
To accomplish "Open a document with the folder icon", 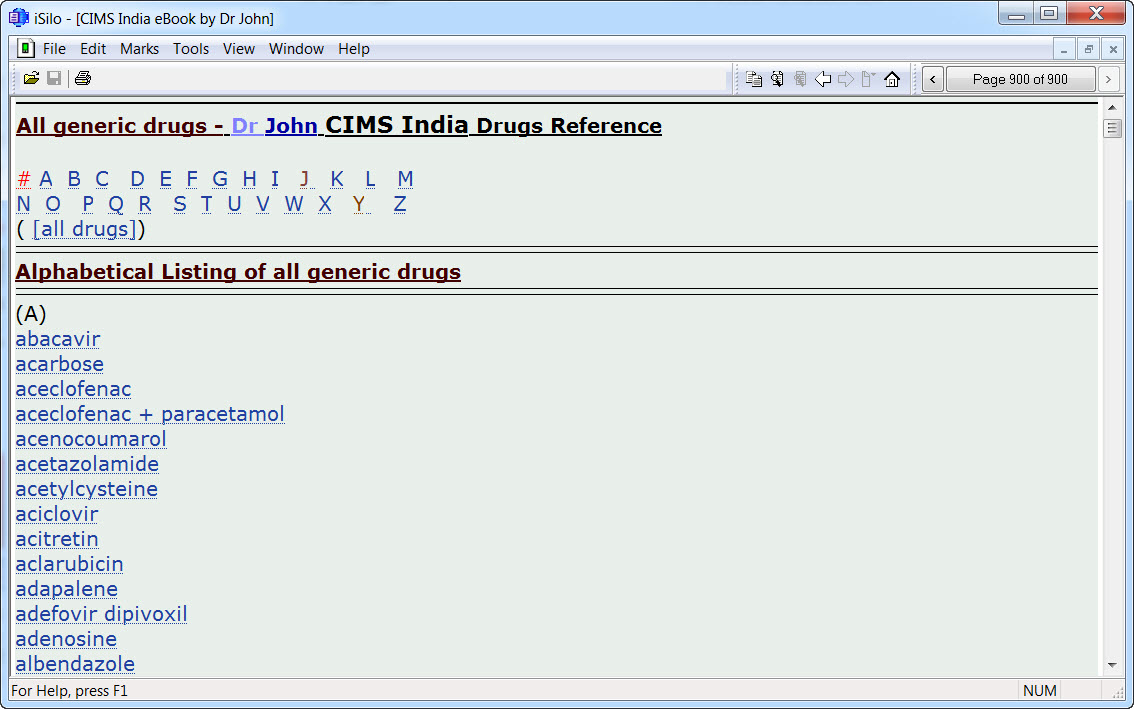I will [x=31, y=78].
